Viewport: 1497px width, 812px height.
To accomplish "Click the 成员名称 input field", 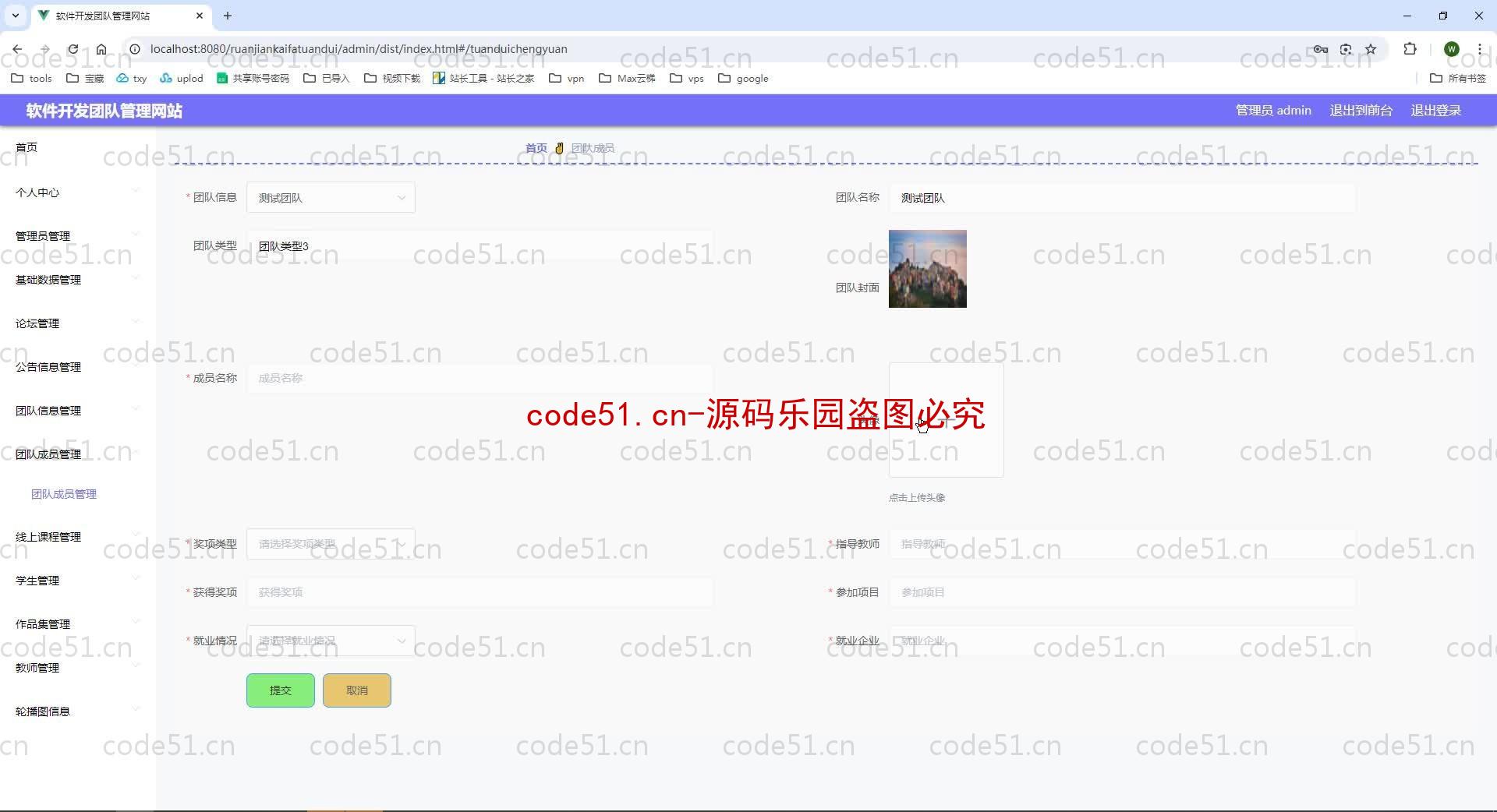I will click(x=480, y=378).
